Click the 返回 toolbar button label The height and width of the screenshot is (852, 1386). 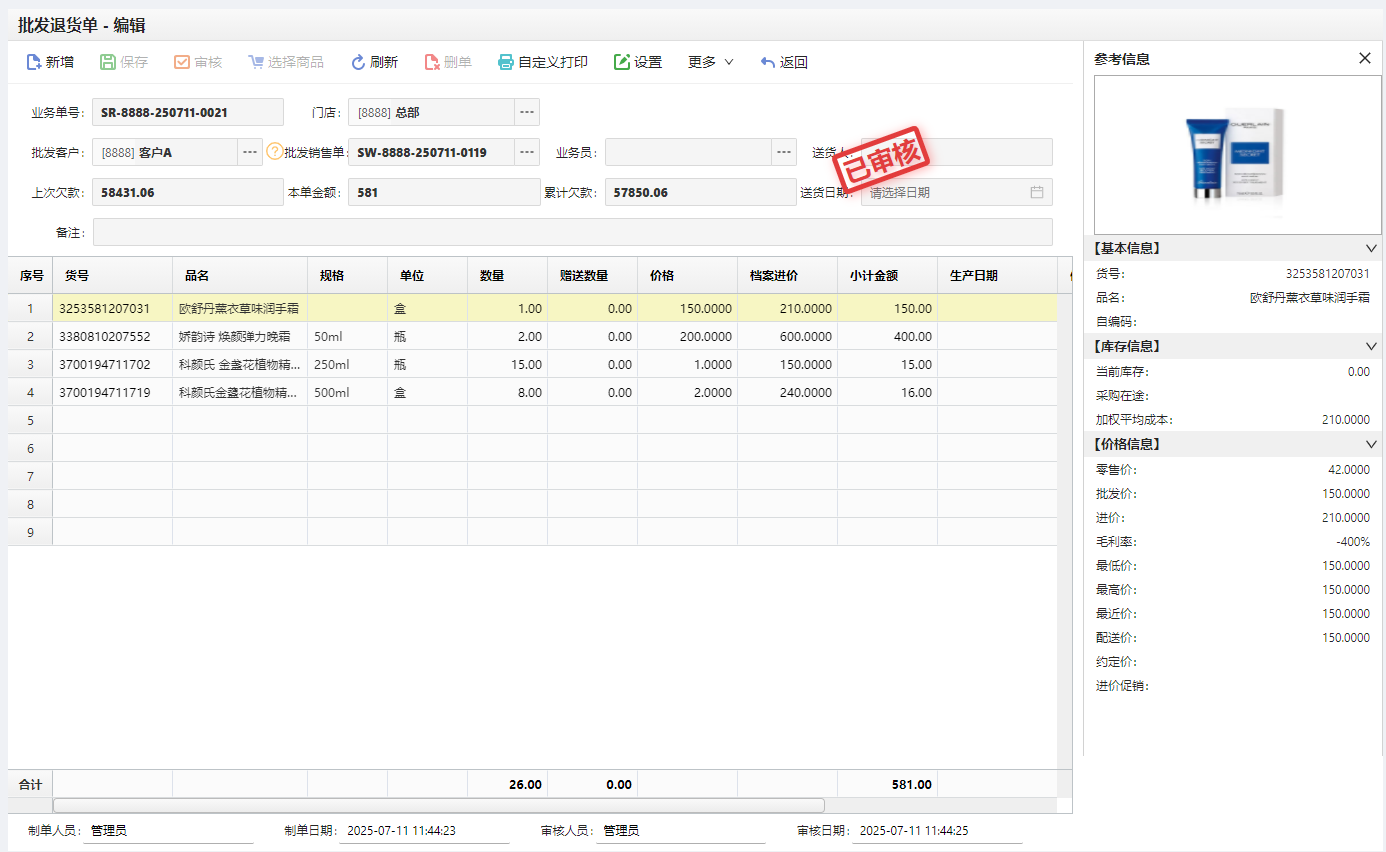(x=794, y=62)
